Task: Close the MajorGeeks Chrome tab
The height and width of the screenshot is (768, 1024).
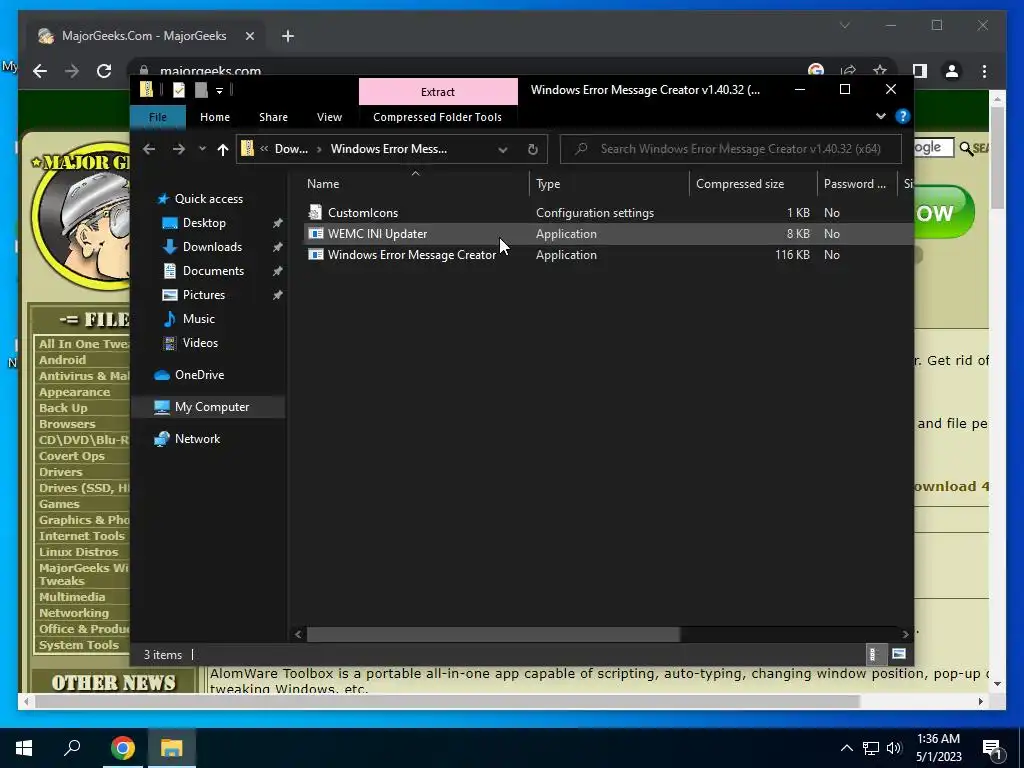Action: [249, 37]
